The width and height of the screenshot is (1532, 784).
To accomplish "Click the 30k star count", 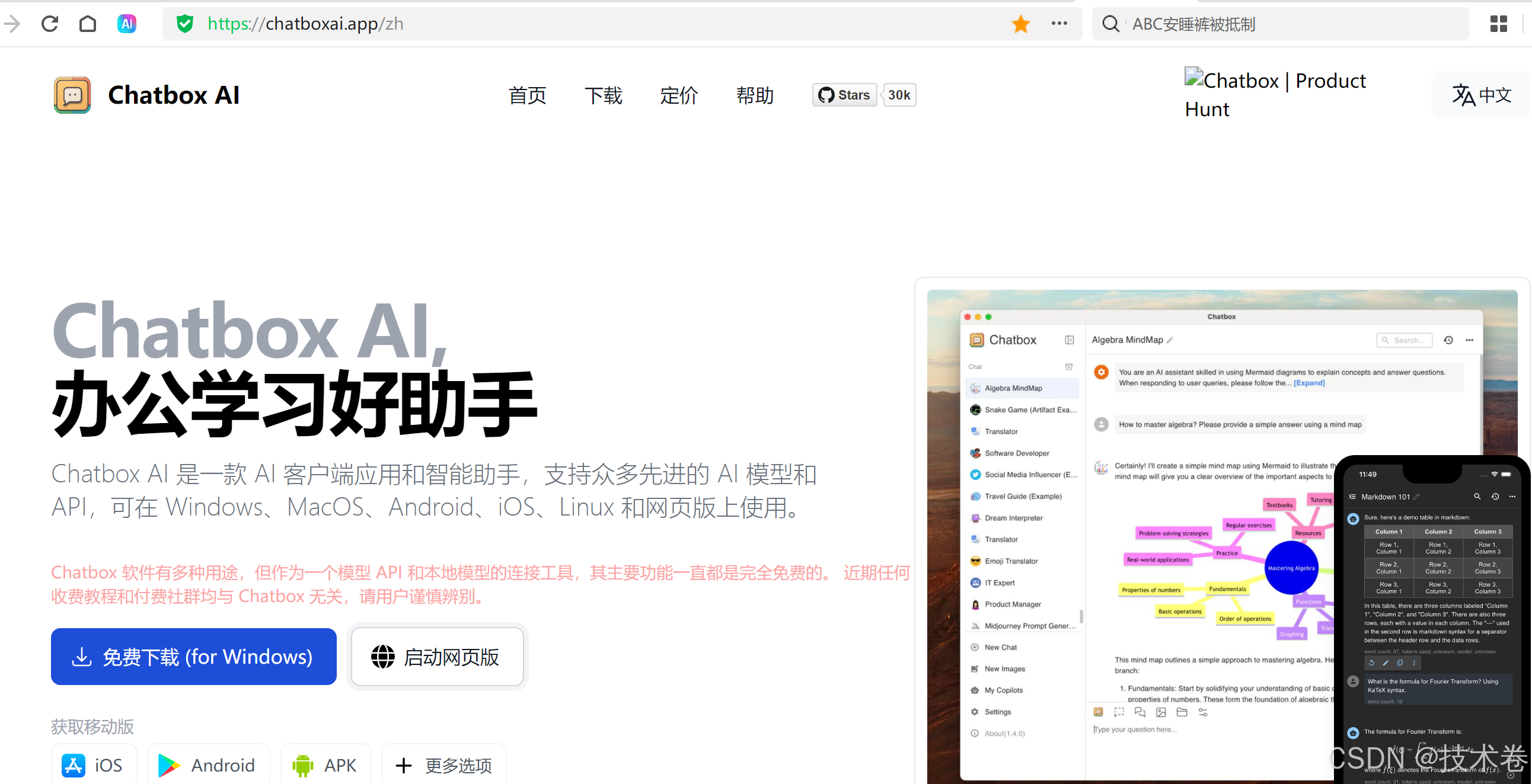I will pyautogui.click(x=899, y=95).
